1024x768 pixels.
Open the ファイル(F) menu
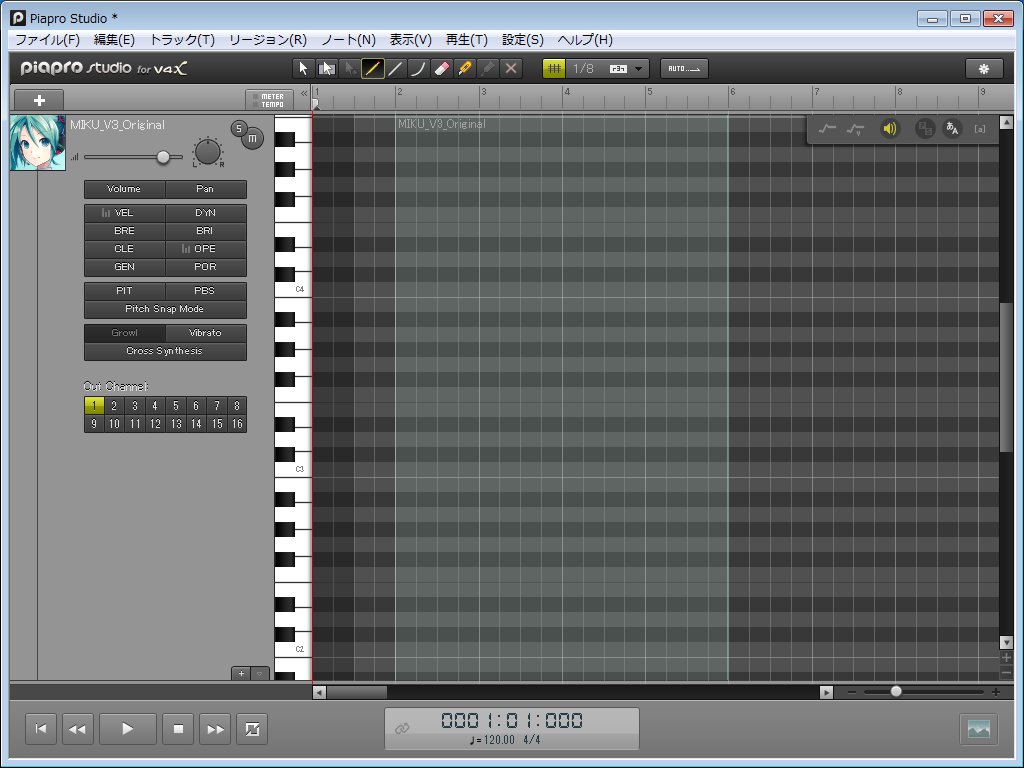[x=48, y=40]
